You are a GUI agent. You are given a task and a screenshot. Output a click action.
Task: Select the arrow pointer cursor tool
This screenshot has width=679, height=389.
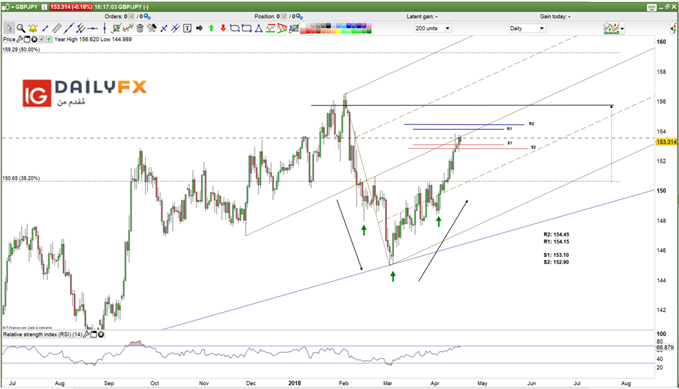point(9,28)
